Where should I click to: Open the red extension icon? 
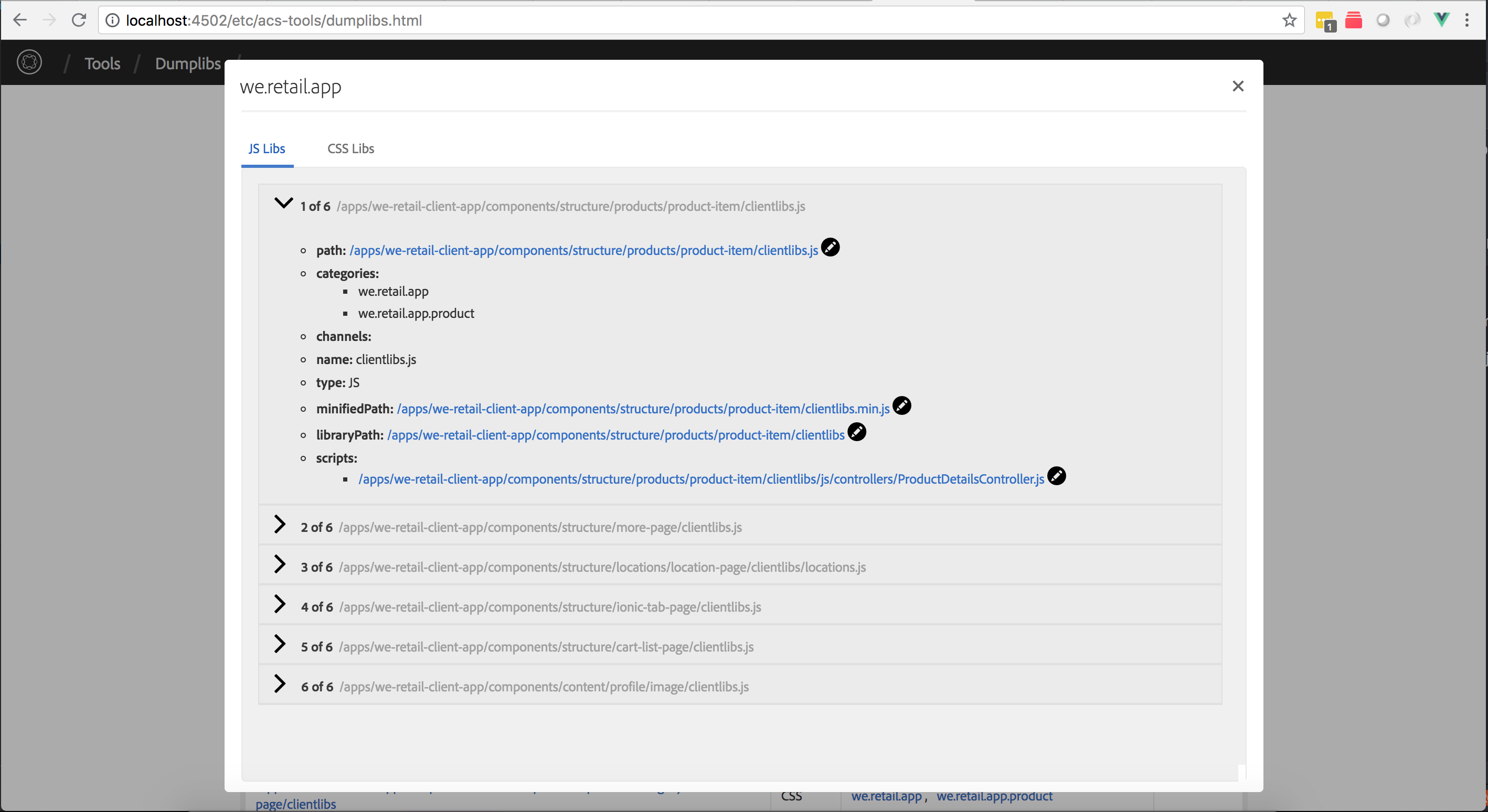pos(1353,20)
